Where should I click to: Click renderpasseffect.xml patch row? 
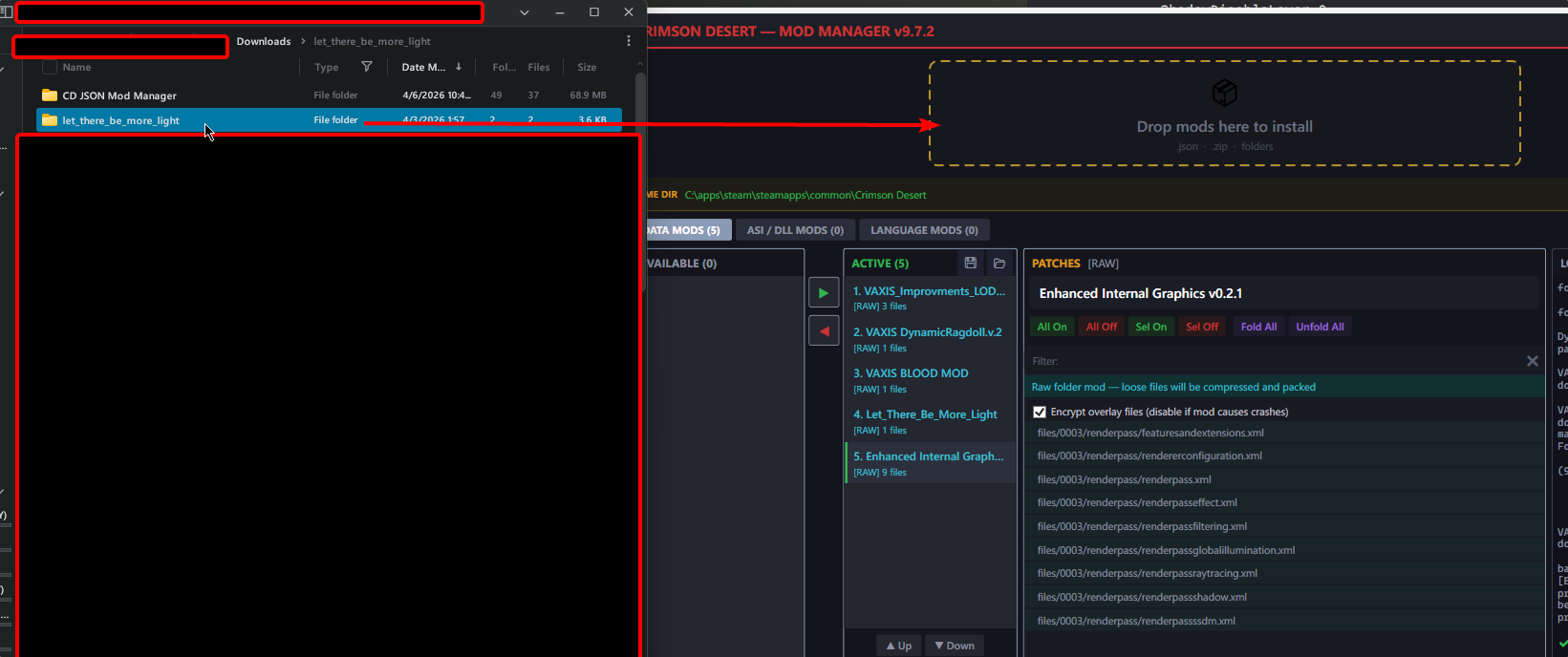coord(1286,502)
